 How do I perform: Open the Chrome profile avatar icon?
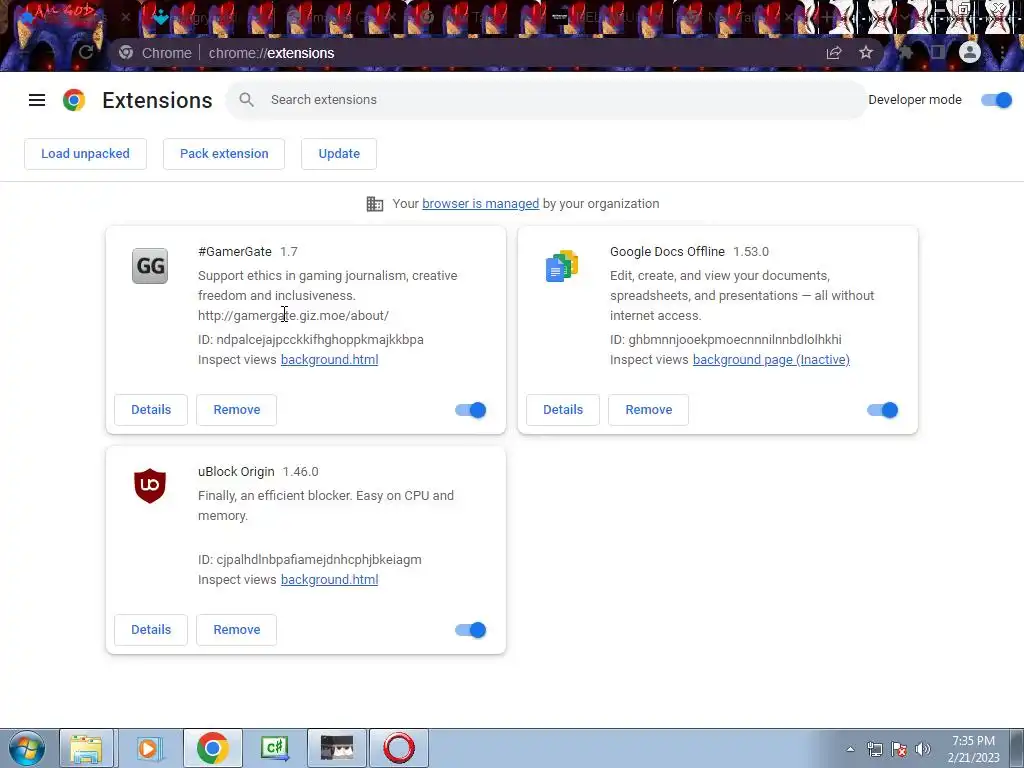tap(970, 52)
